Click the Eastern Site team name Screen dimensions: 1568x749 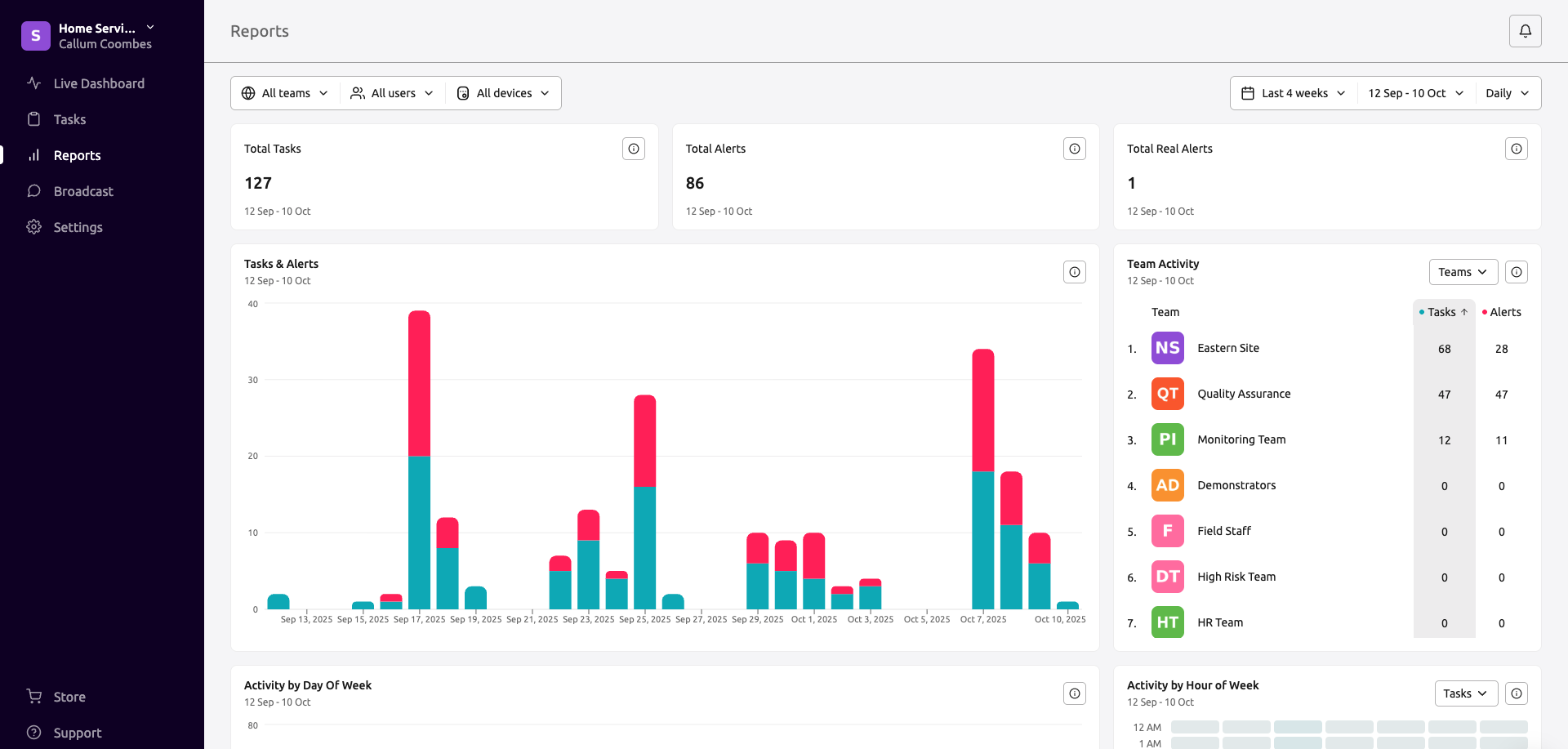tap(1228, 348)
